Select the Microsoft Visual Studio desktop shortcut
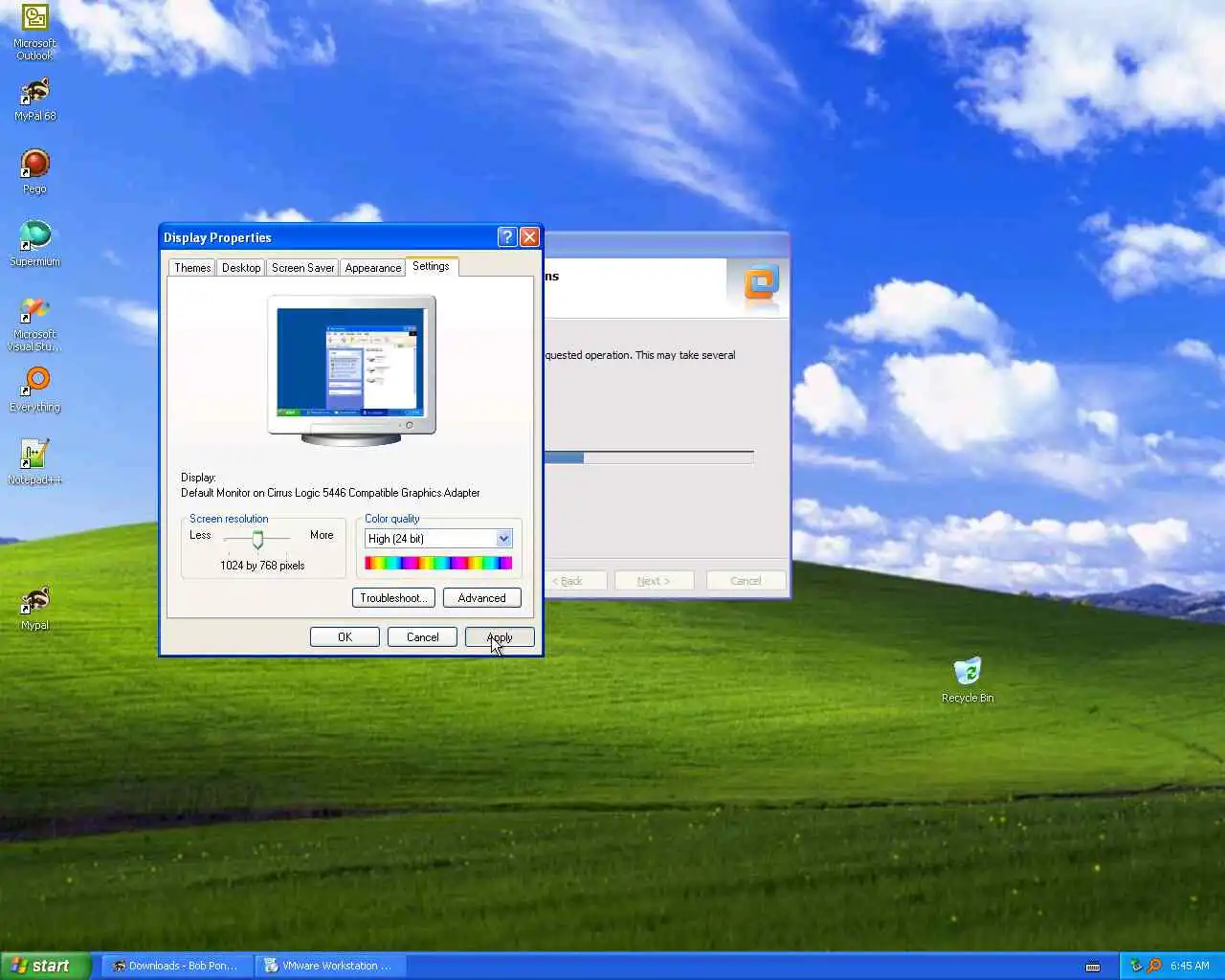Image resolution: width=1225 pixels, height=980 pixels. point(34,323)
